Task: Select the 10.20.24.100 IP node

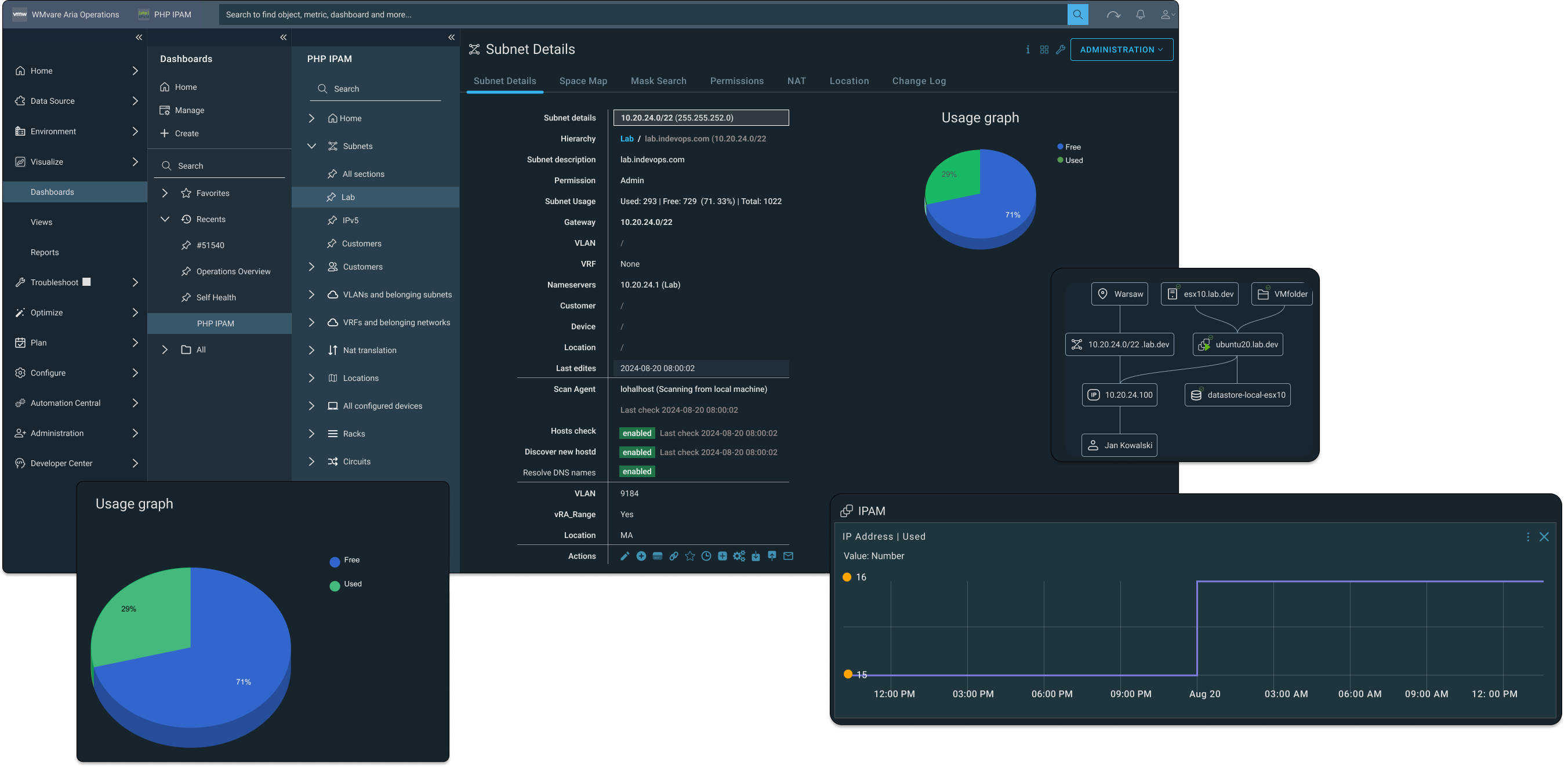Action: click(1119, 395)
